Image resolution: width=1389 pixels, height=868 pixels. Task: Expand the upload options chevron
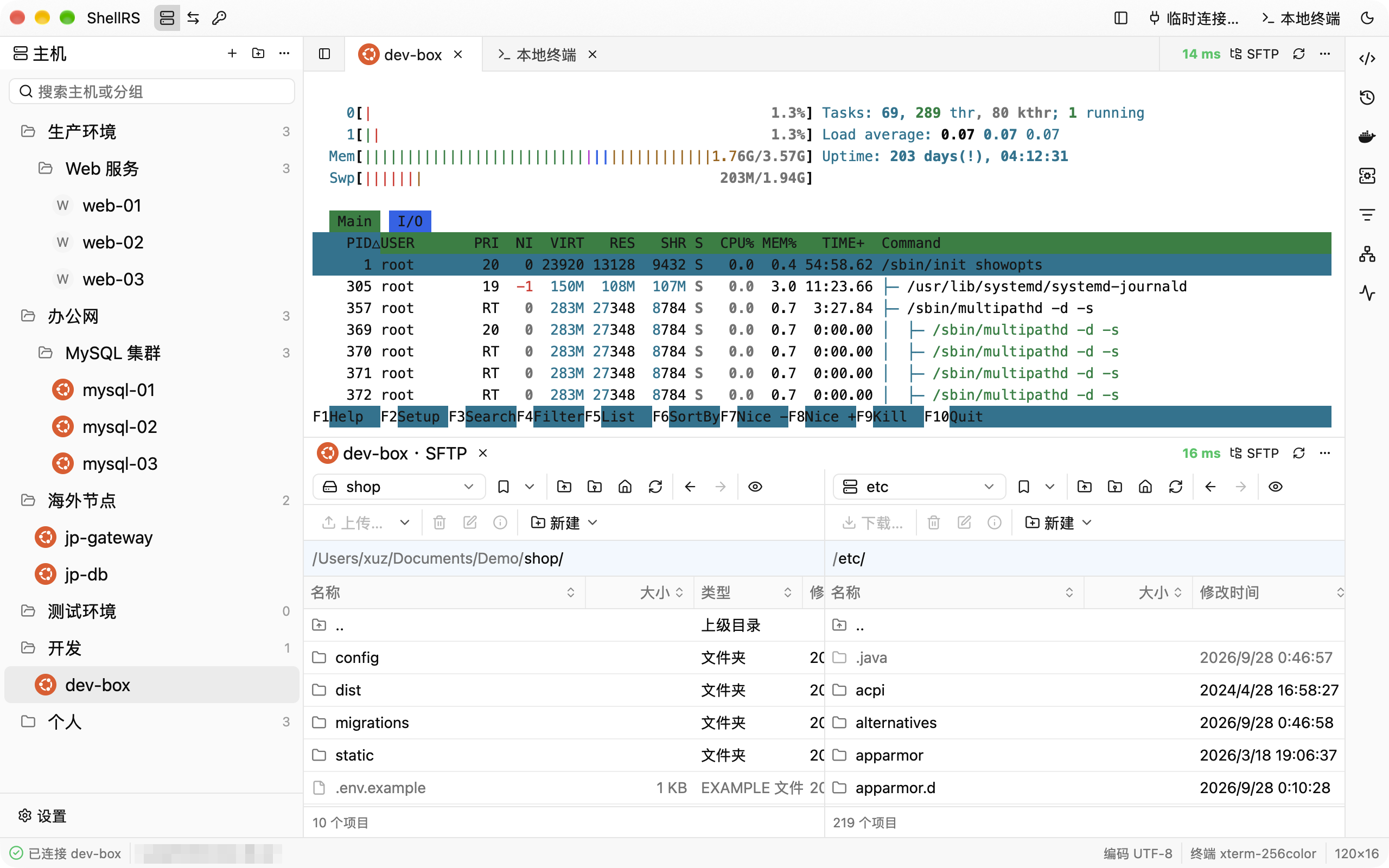405,522
